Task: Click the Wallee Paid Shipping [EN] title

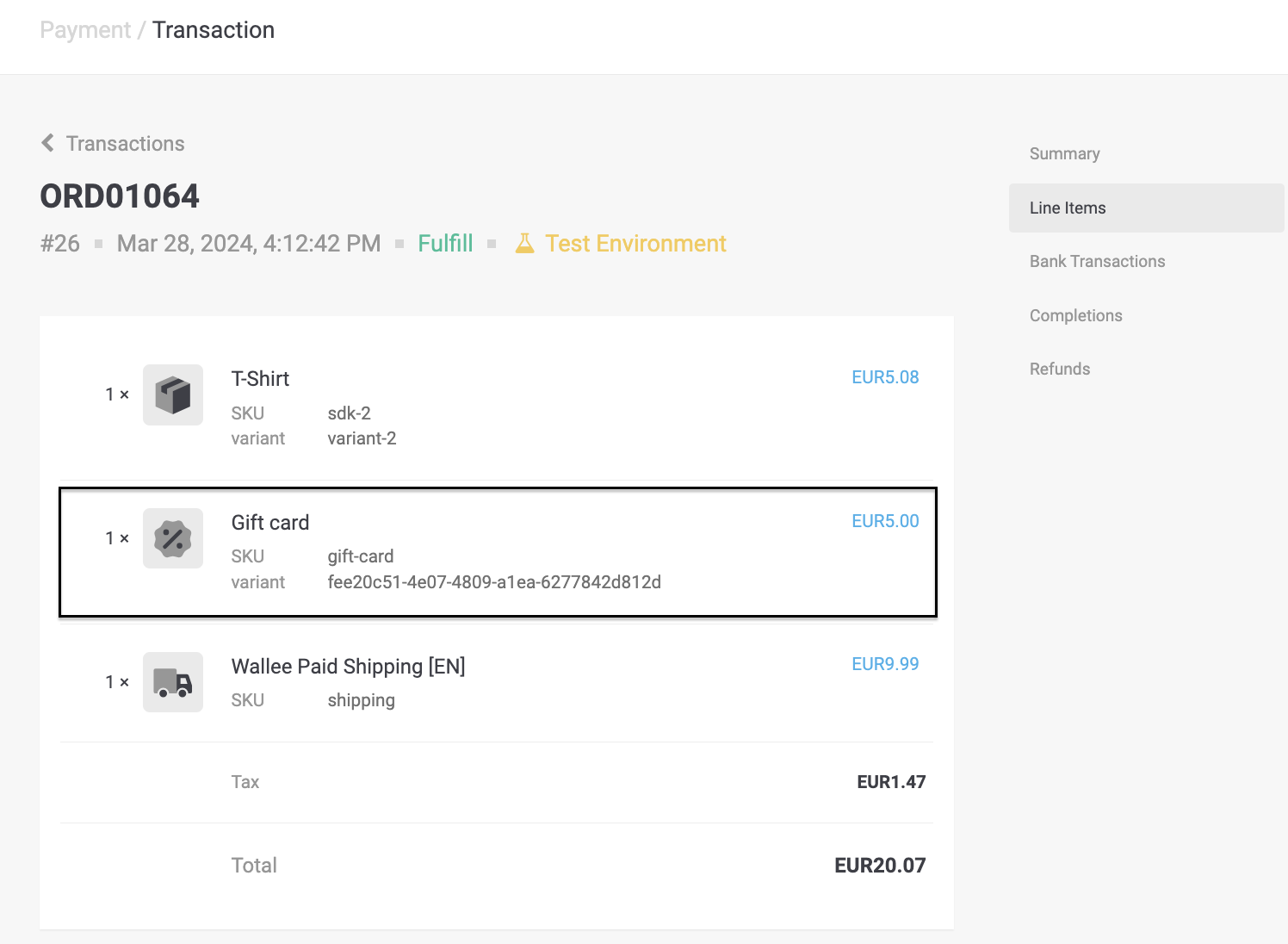Action: pyautogui.click(x=348, y=667)
